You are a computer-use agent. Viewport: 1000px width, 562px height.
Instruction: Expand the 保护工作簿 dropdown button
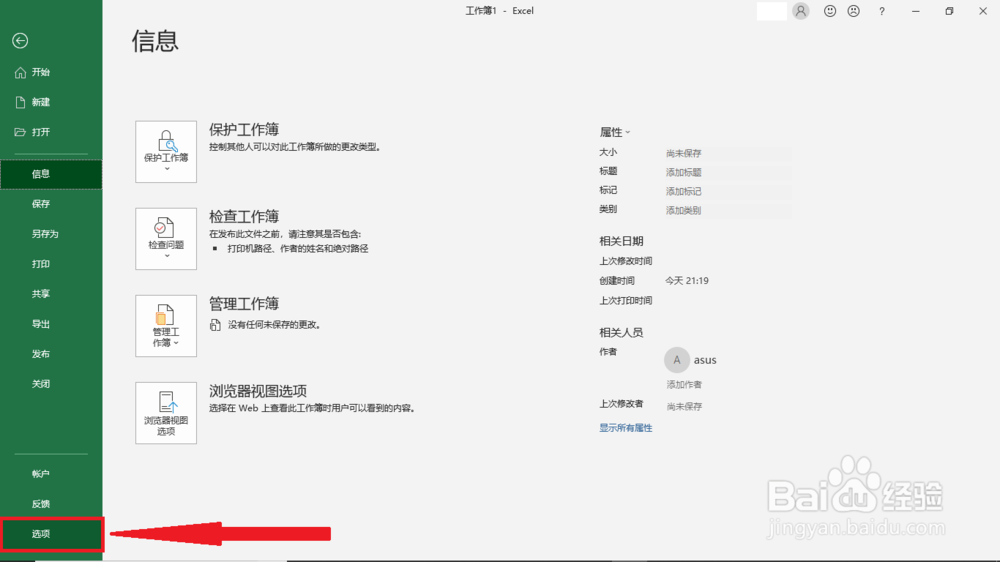(166, 152)
